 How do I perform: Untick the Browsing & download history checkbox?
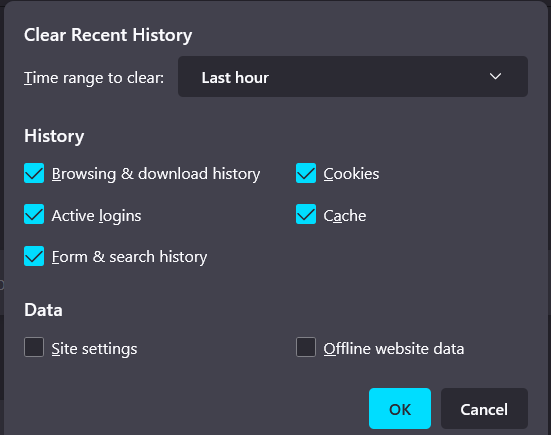(x=34, y=173)
